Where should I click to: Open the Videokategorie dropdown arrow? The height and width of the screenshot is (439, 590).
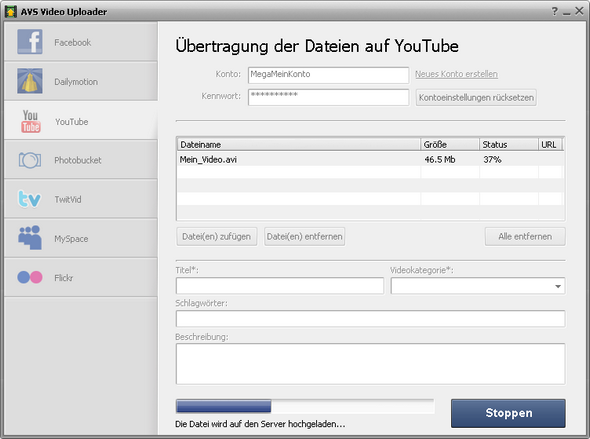558,286
